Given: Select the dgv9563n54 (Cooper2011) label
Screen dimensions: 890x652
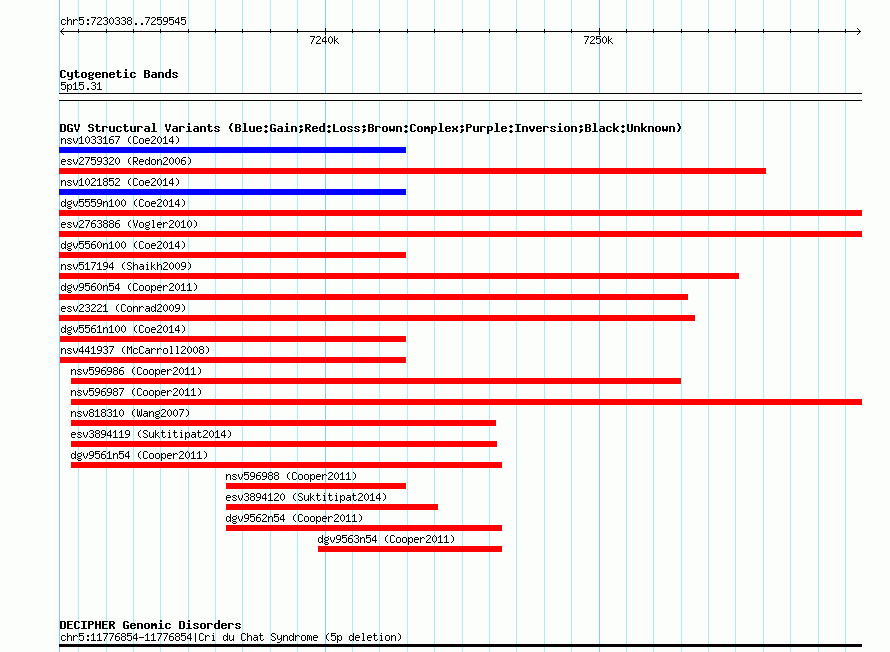Looking at the screenshot, I should (386, 539).
